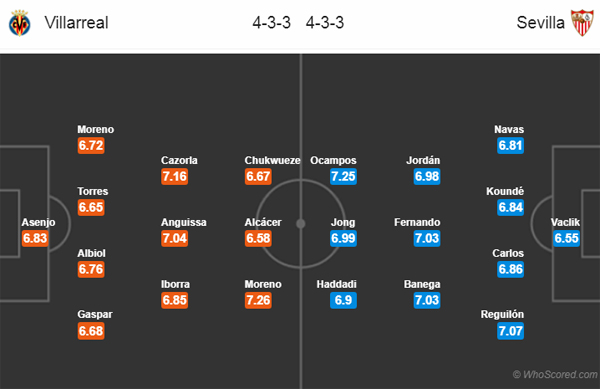Click Villarreal's 4-3-3 formation text
This screenshot has height=389, width=600.
271,23
